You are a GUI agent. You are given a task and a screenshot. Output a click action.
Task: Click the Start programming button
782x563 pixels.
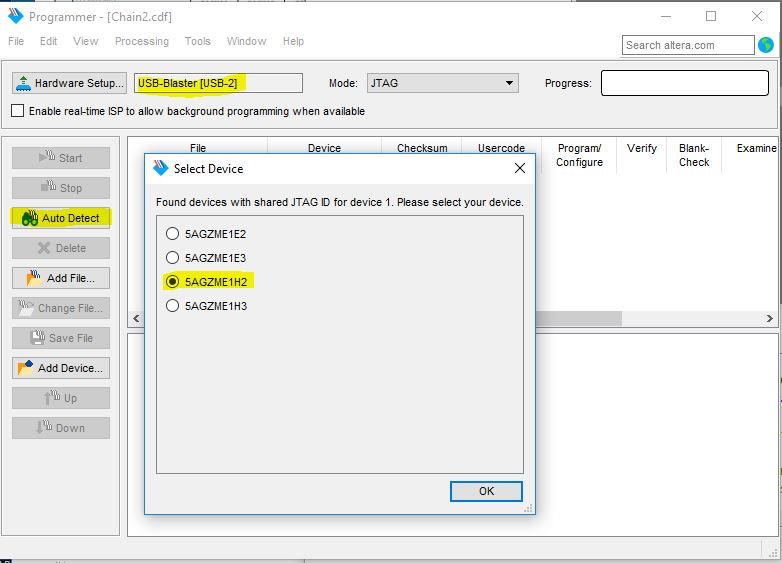(61, 158)
